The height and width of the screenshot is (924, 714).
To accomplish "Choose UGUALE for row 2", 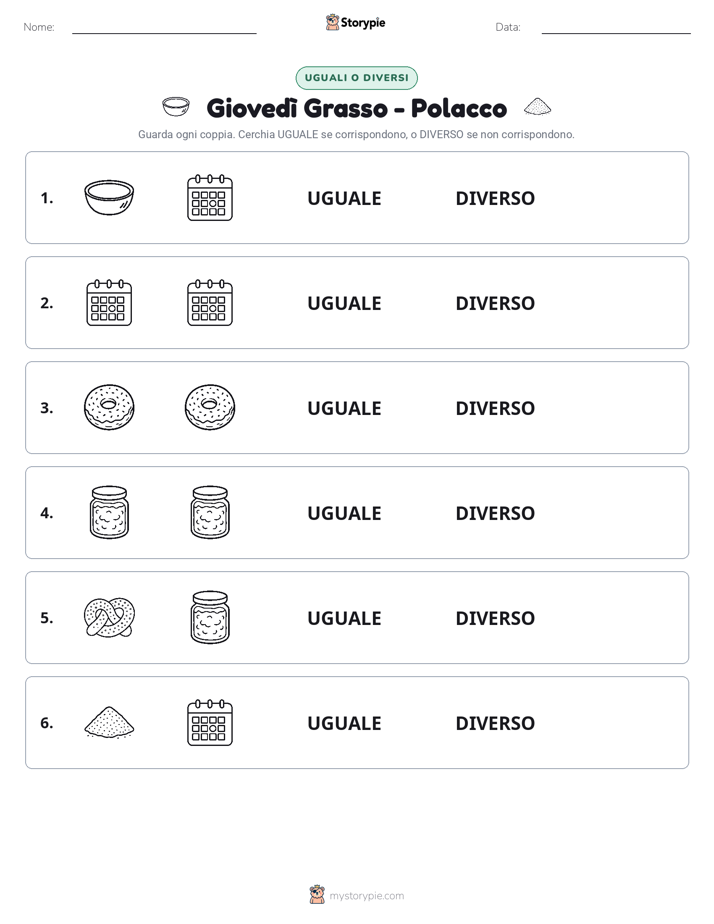I will pos(344,303).
